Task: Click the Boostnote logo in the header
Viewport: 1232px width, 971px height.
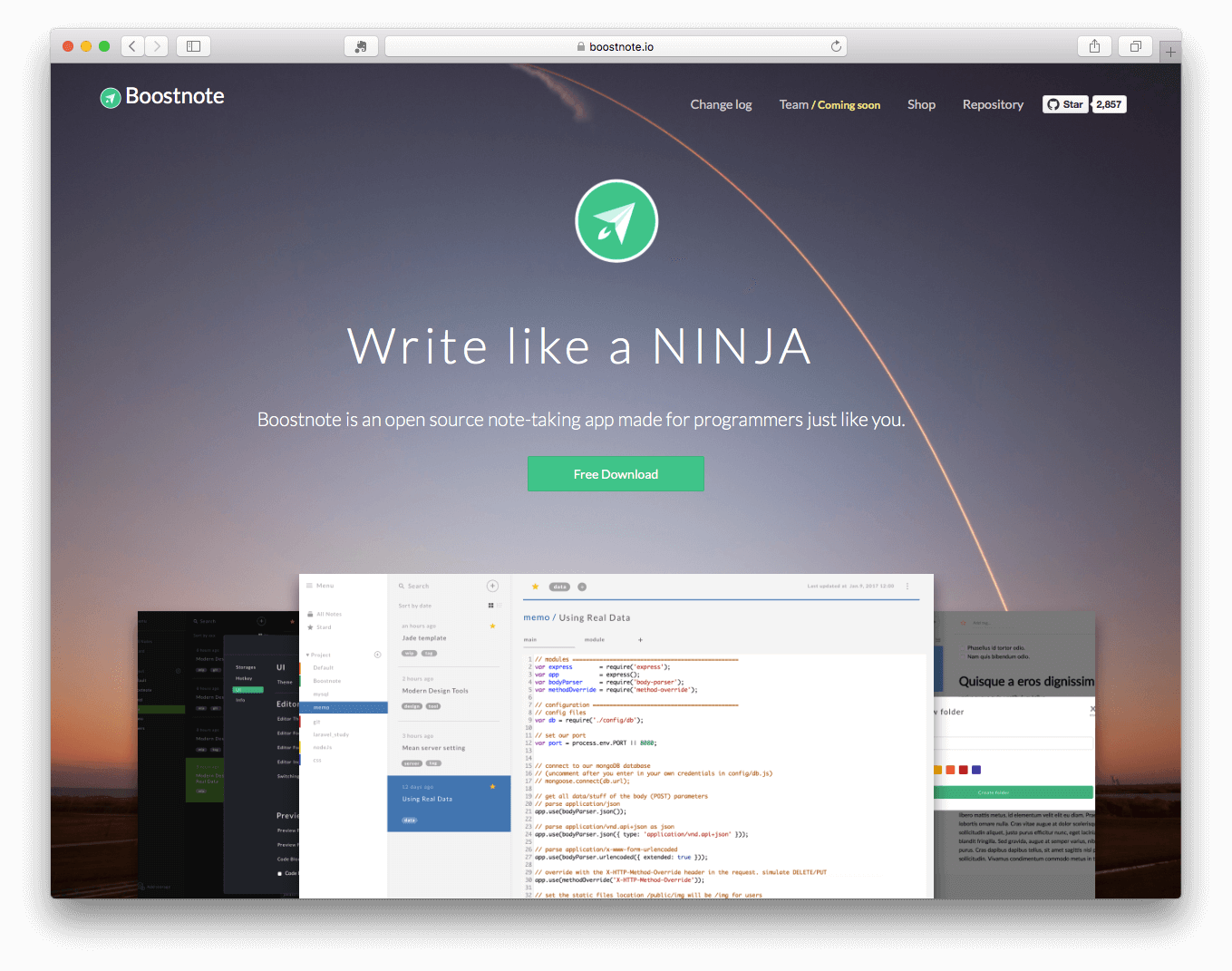Action: (x=162, y=96)
